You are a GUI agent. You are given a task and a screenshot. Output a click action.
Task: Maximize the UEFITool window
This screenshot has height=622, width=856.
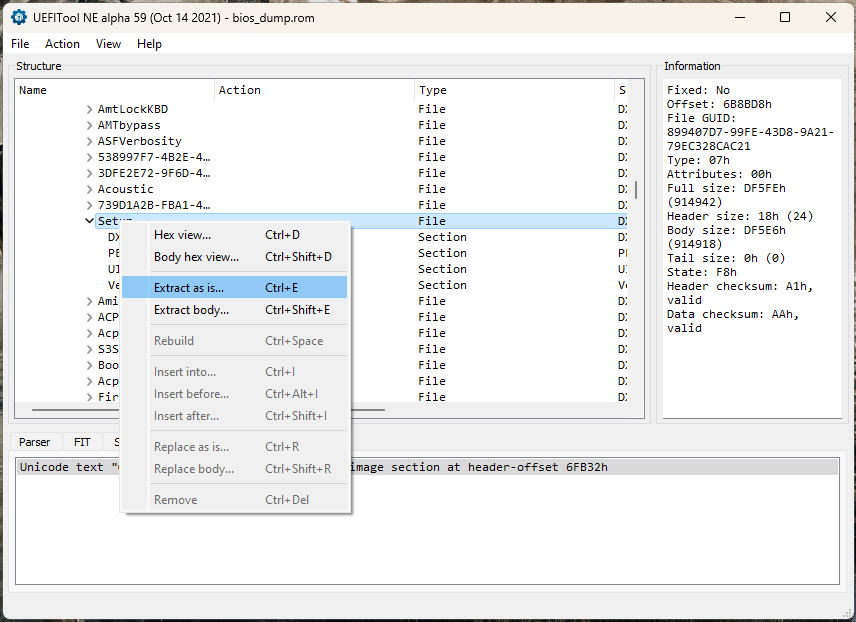coord(785,17)
